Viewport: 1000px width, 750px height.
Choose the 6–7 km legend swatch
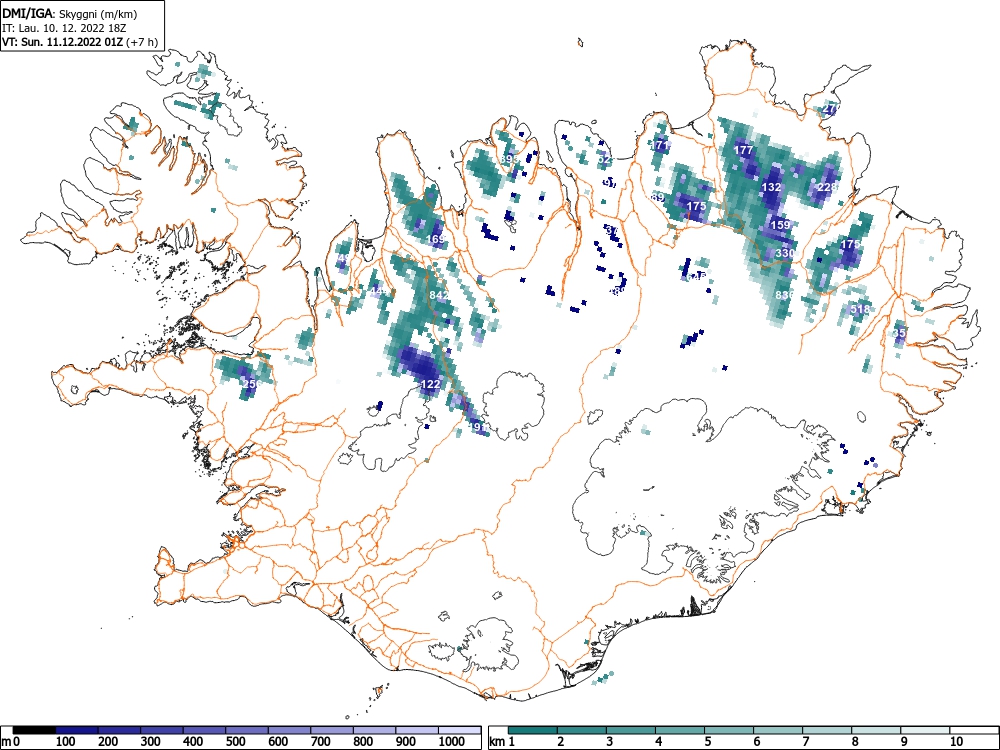pos(778,730)
